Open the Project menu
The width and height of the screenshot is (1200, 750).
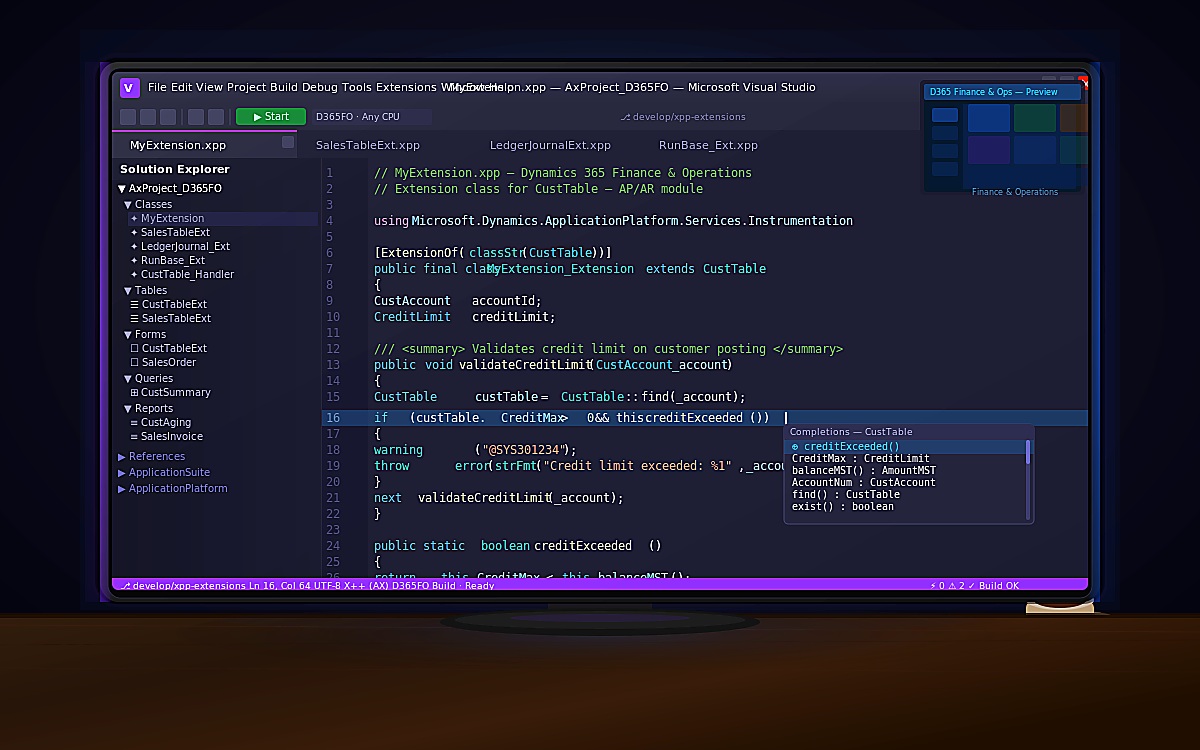coord(246,88)
